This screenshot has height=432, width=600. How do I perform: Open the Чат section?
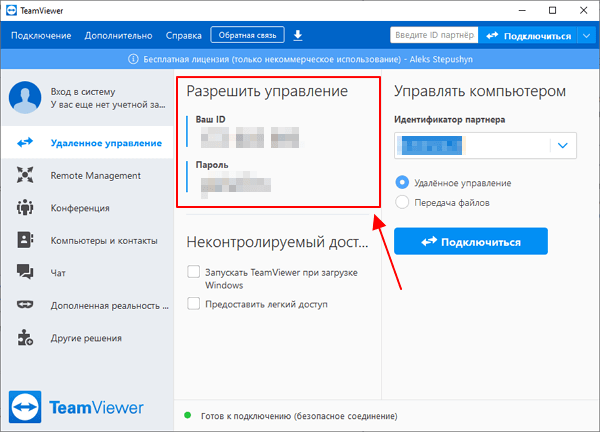coord(88,272)
